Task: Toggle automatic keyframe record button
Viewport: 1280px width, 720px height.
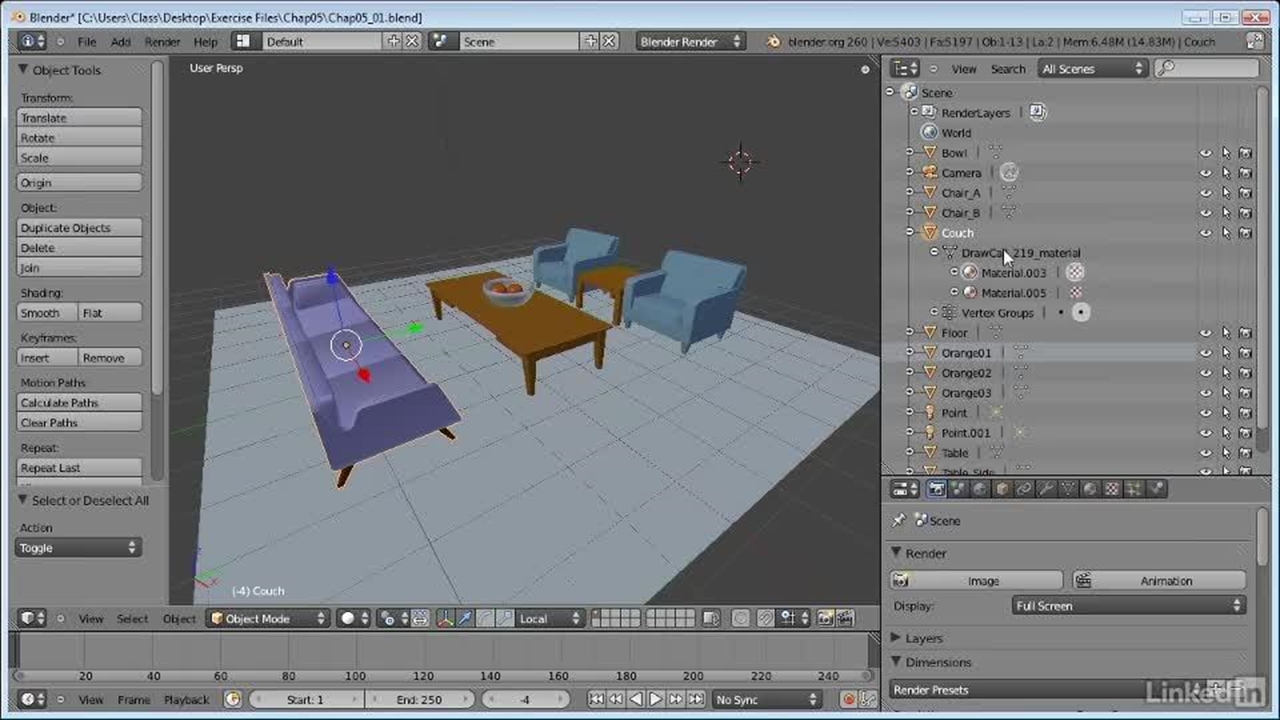Action: (849, 700)
